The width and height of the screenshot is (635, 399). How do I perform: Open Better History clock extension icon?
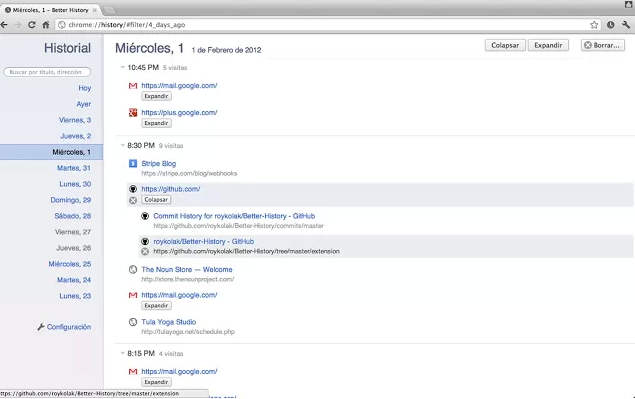click(x=610, y=25)
